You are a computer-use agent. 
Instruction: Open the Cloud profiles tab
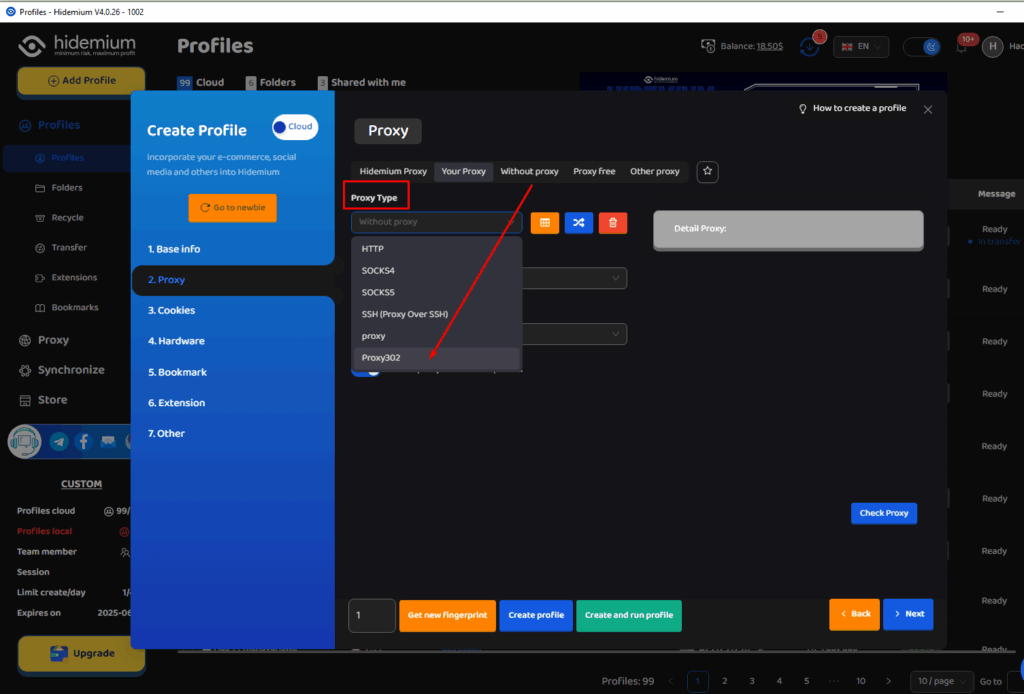pyautogui.click(x=201, y=82)
